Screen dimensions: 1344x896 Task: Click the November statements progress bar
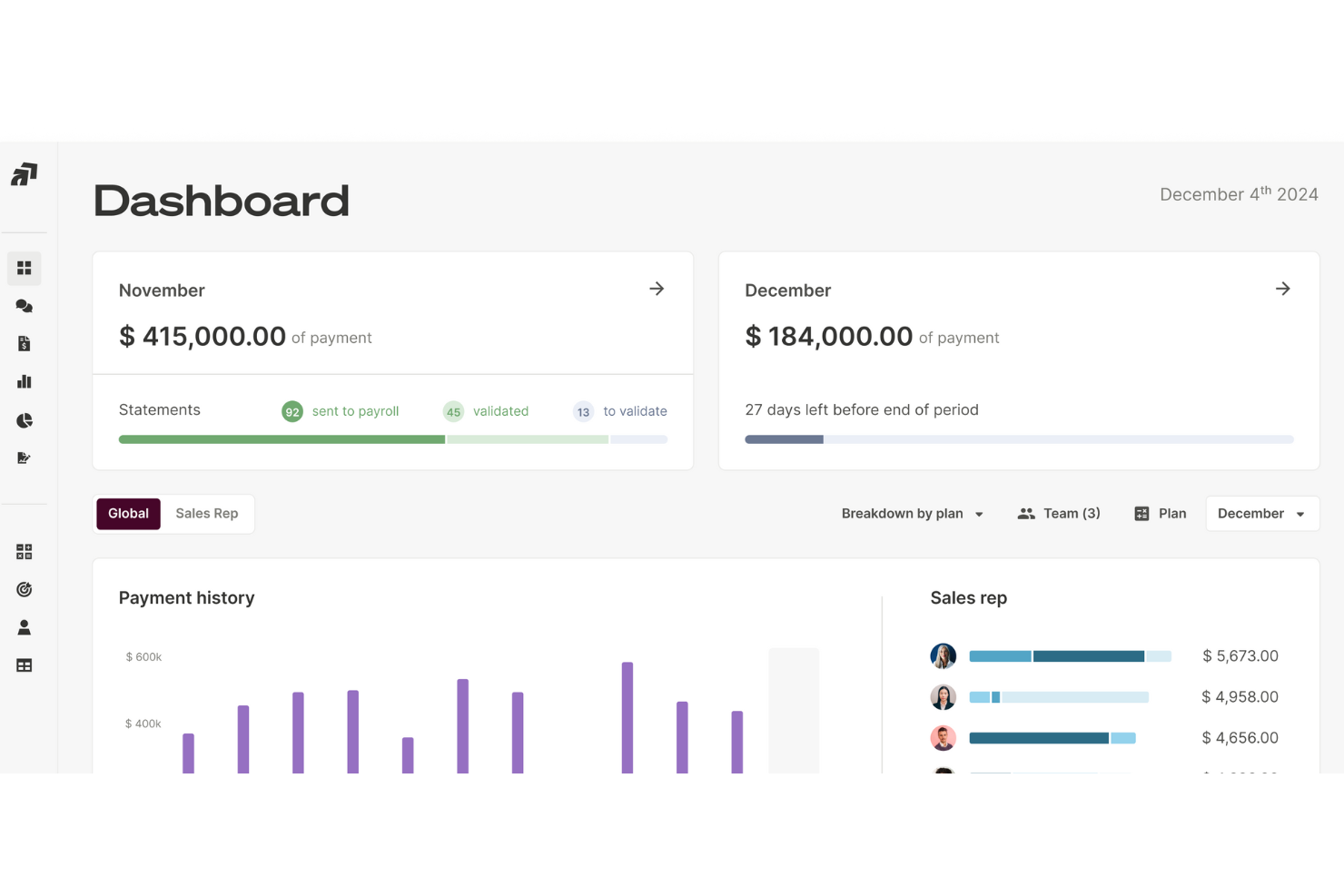point(392,439)
